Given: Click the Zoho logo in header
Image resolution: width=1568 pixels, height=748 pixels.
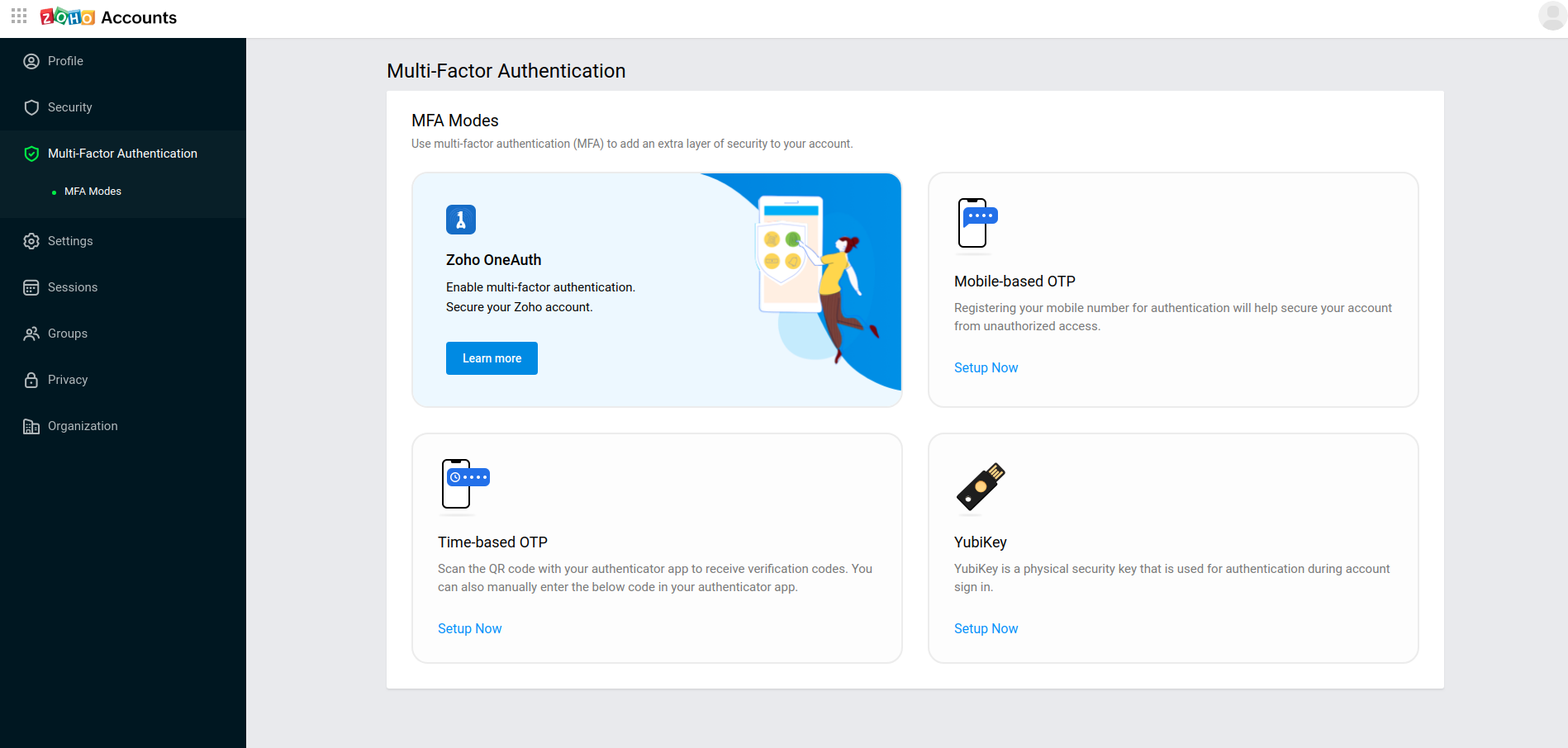Looking at the screenshot, I should point(68,17).
